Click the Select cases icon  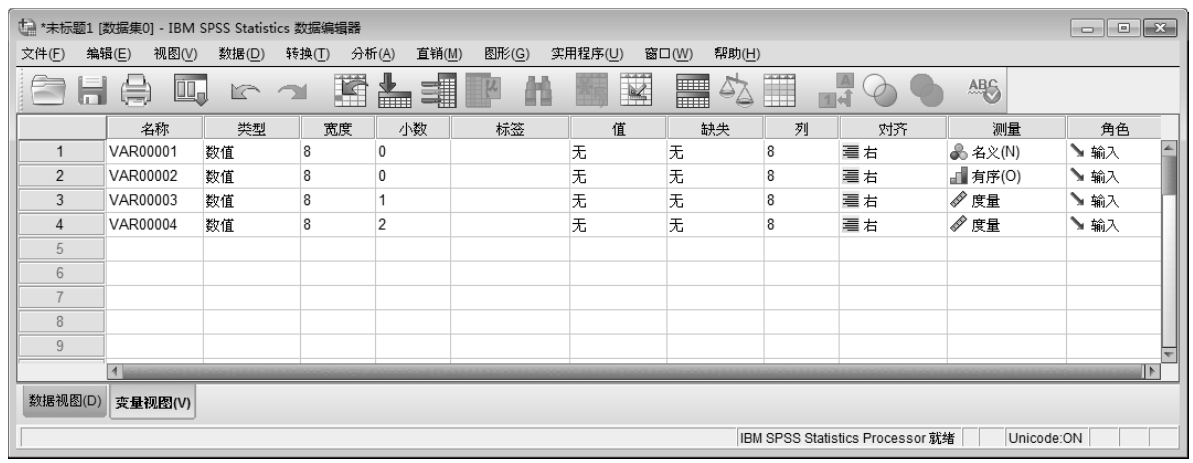click(780, 90)
